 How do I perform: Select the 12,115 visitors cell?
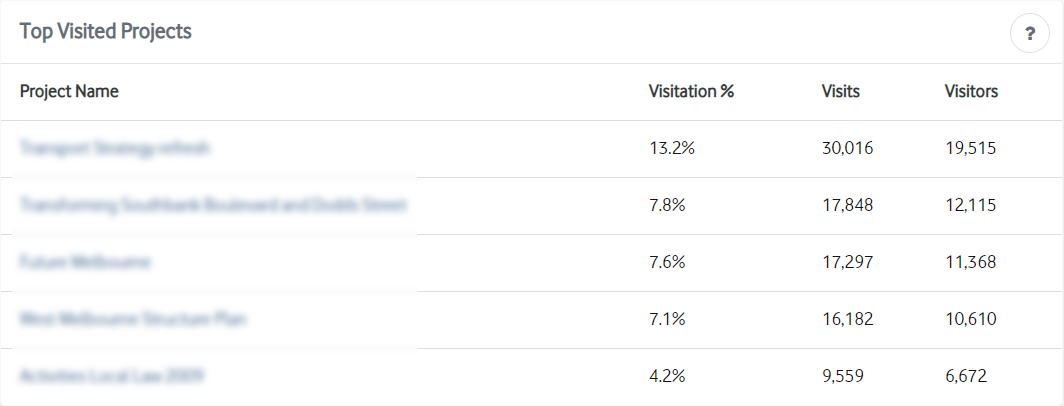point(970,205)
